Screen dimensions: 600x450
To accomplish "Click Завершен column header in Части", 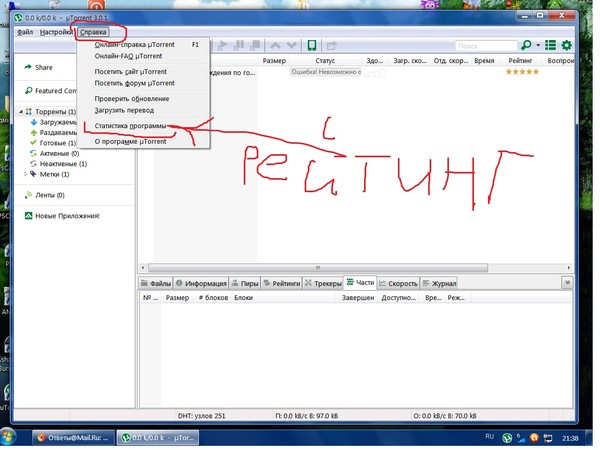I will (358, 298).
